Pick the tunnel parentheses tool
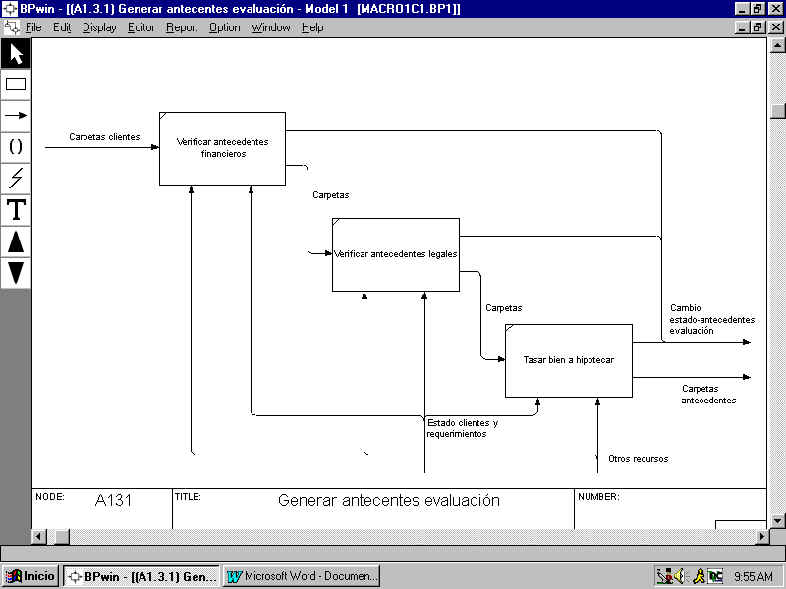 tap(16, 146)
